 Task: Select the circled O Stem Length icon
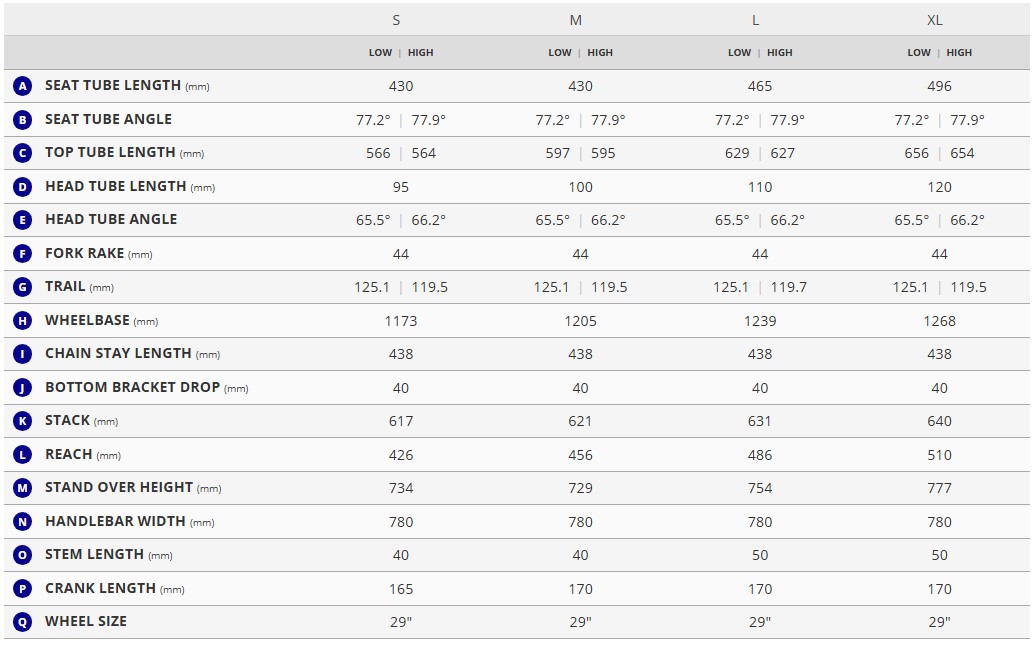(x=22, y=555)
